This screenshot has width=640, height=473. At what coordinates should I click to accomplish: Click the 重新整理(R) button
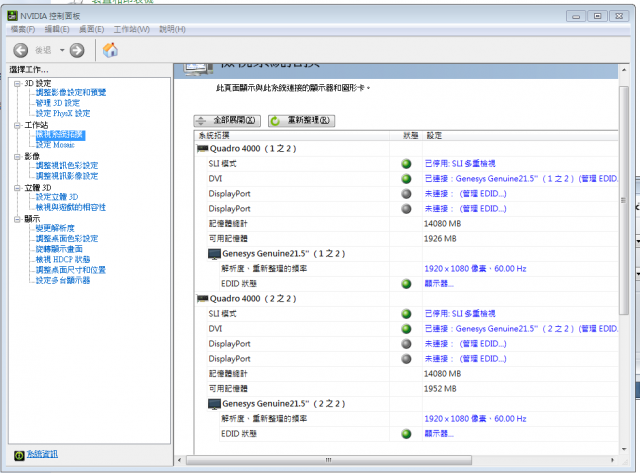pyautogui.click(x=301, y=121)
